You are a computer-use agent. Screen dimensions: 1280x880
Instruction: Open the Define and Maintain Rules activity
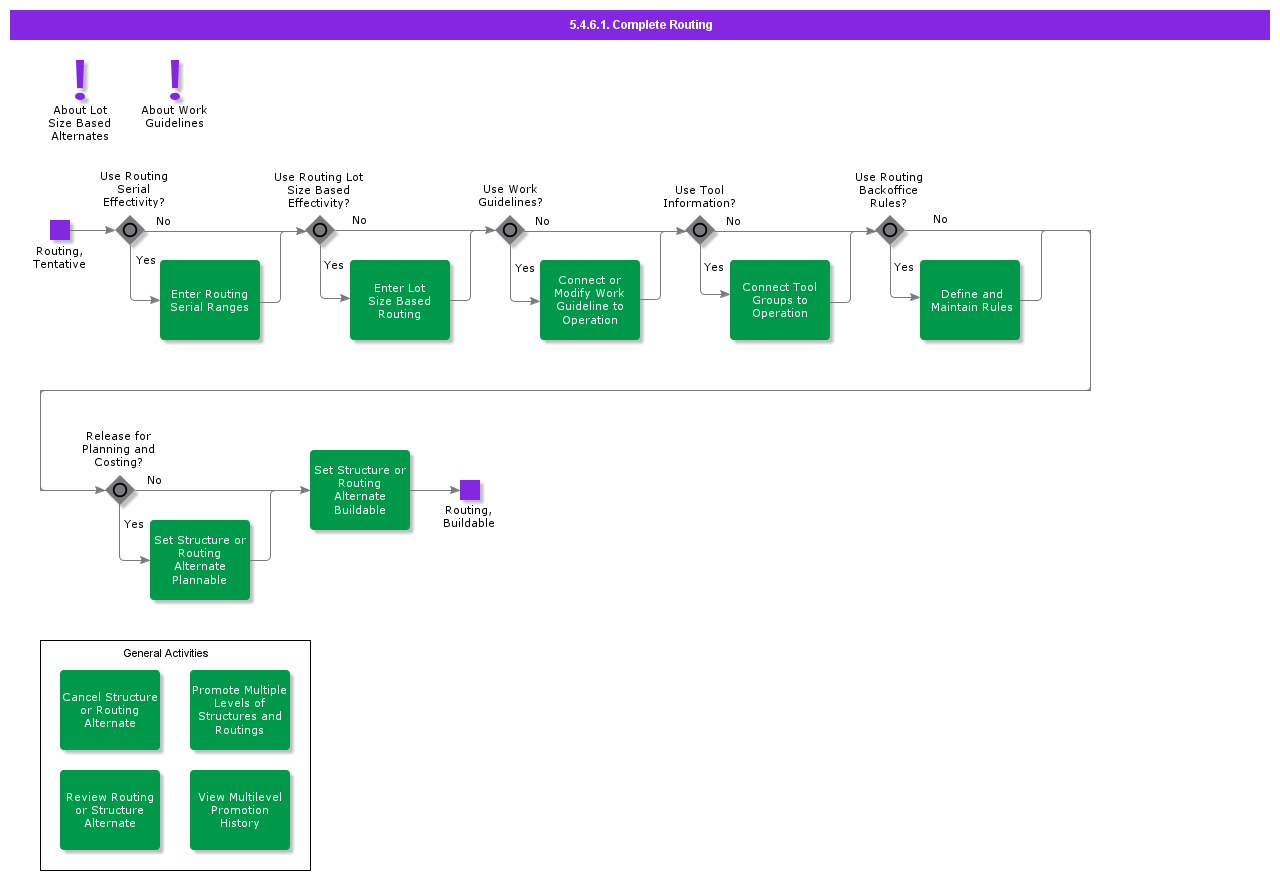(x=970, y=300)
